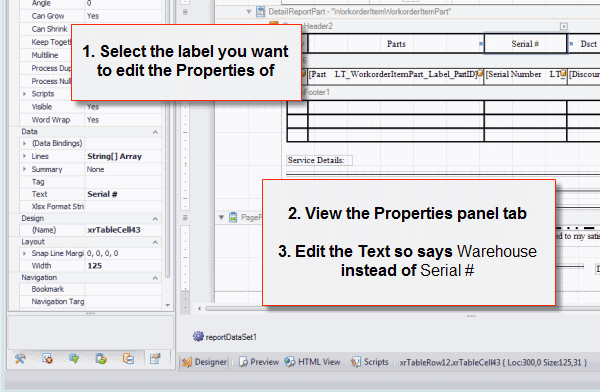Select the 'Service Details:' label
Screen dimensions: 600x392
319,160
